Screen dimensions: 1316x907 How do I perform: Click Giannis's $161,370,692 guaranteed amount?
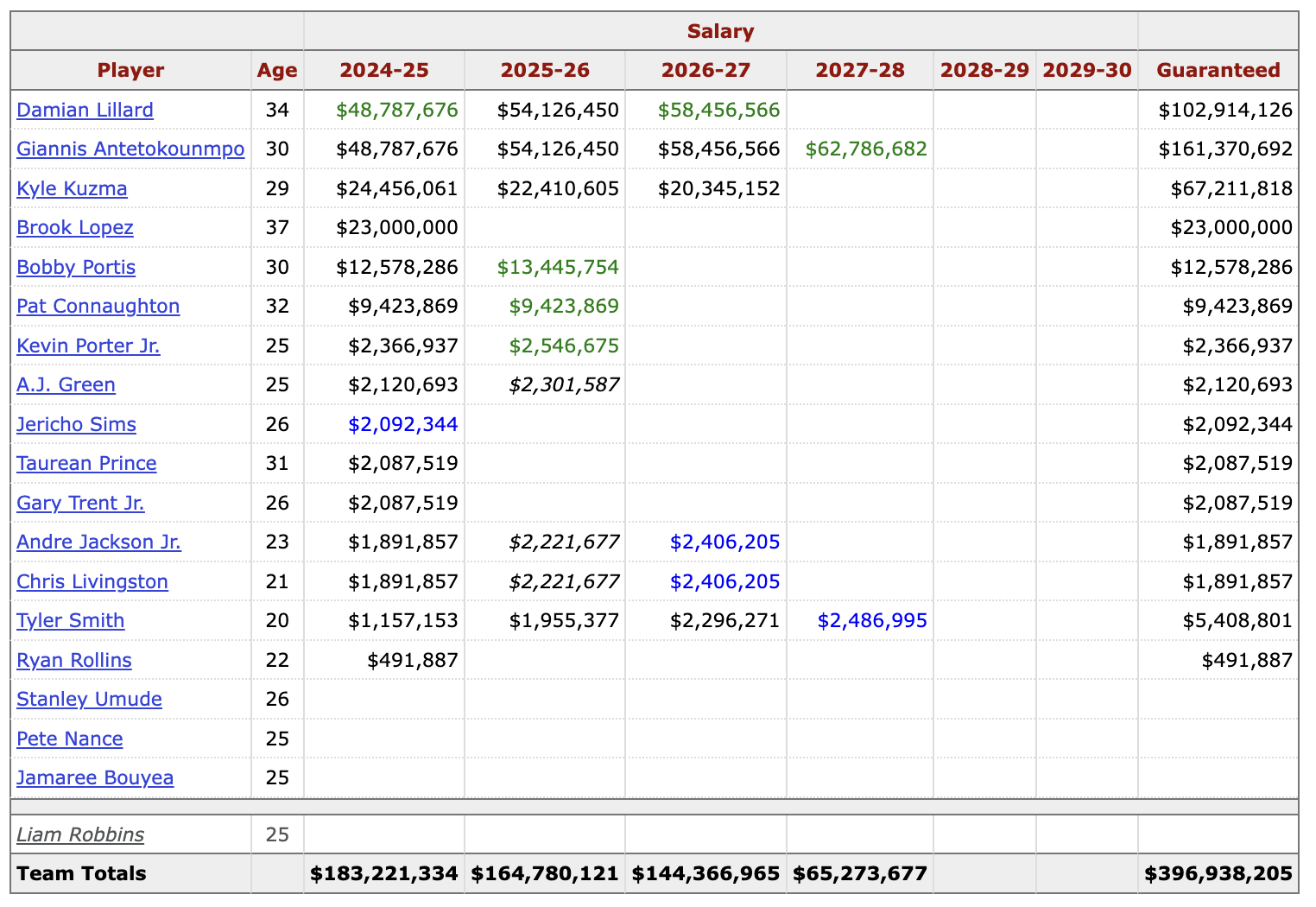(x=1225, y=149)
